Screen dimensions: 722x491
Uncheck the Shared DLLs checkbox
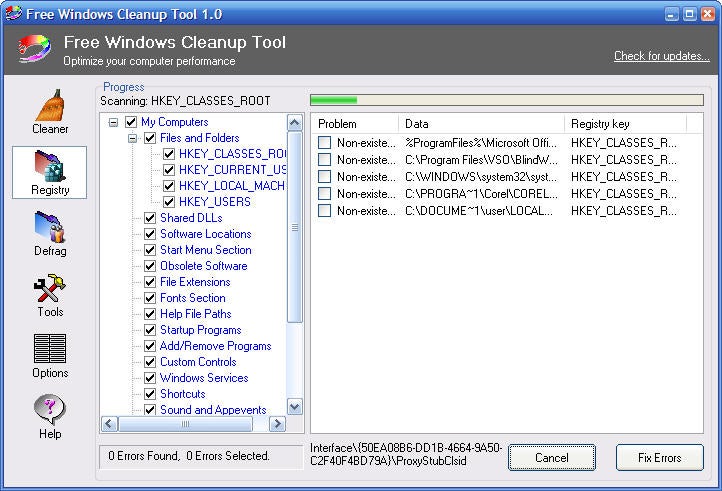tap(150, 218)
